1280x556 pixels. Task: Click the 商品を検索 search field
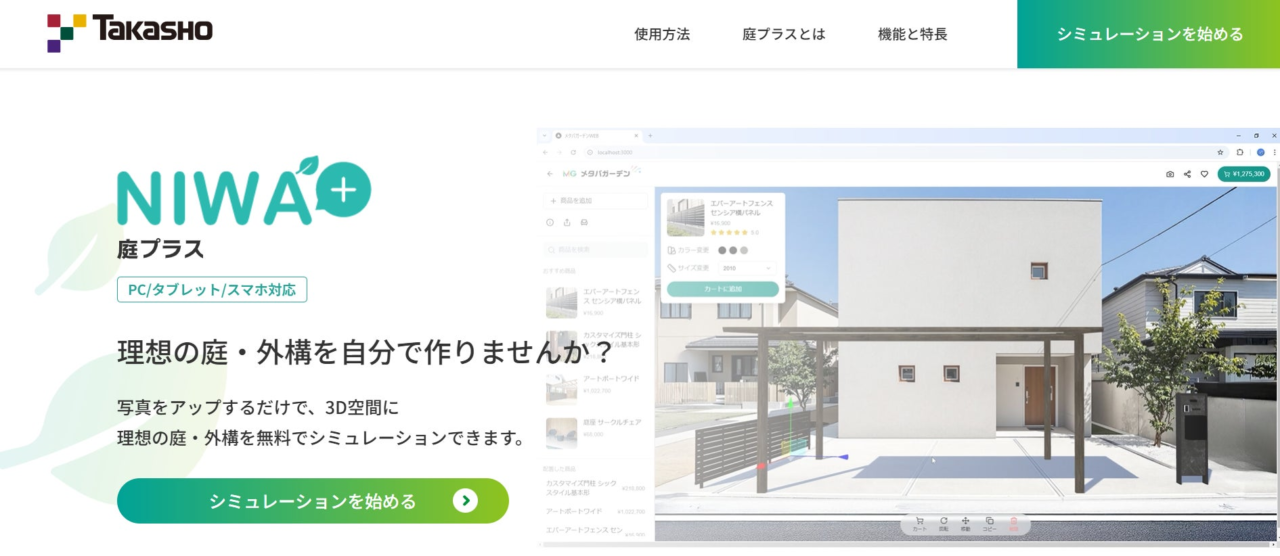[596, 249]
